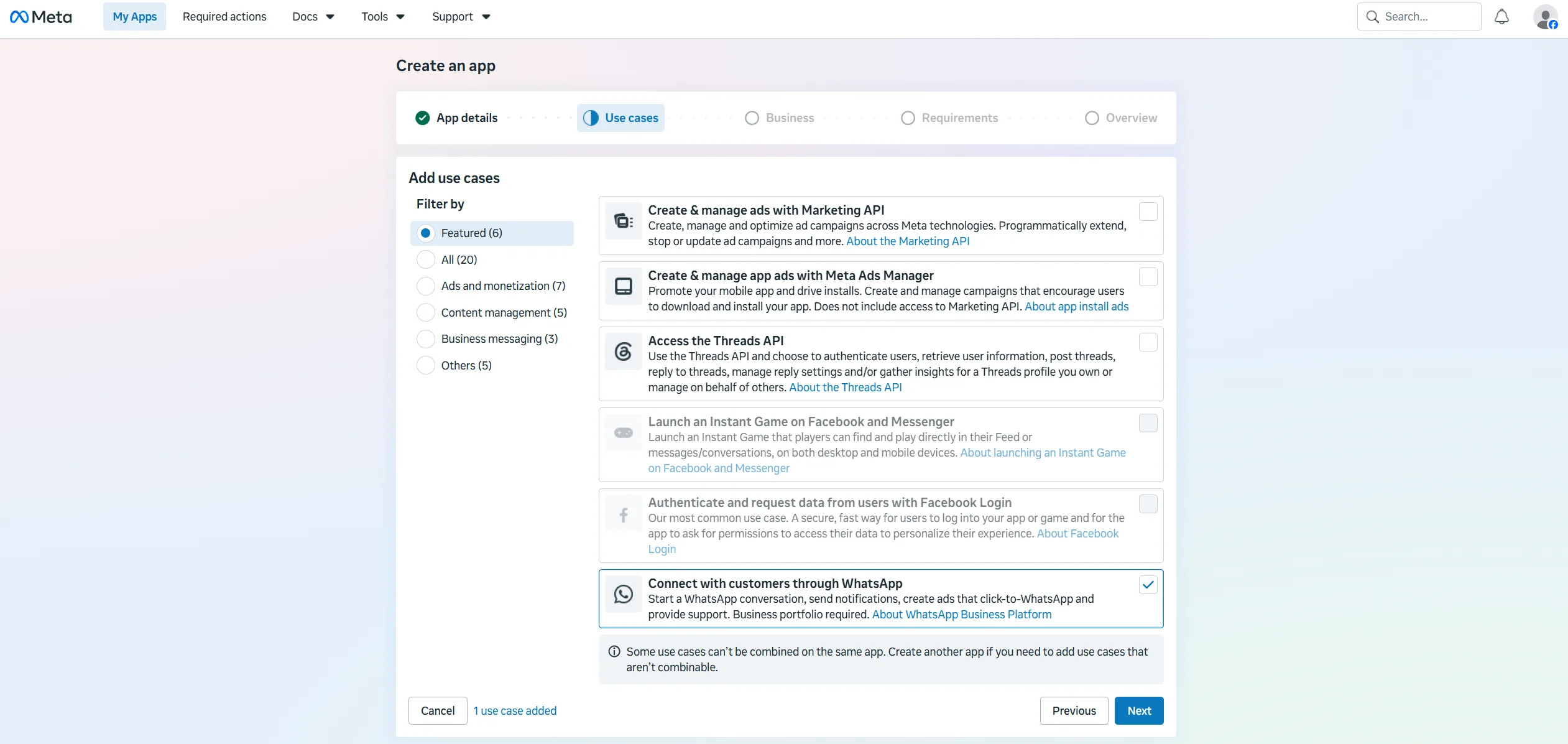Click the Threads logo icon
The image size is (1568, 744).
(623, 351)
